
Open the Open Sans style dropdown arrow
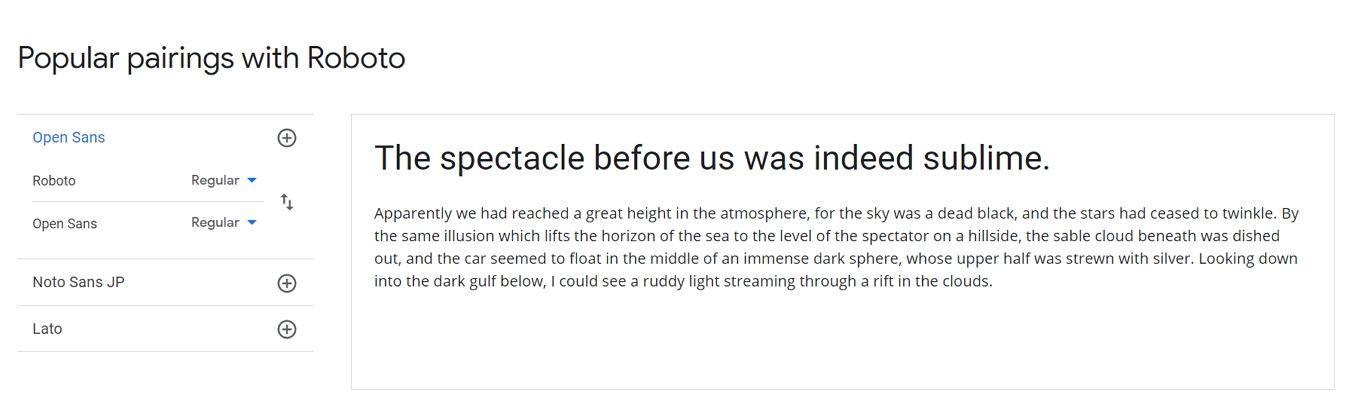[252, 223]
